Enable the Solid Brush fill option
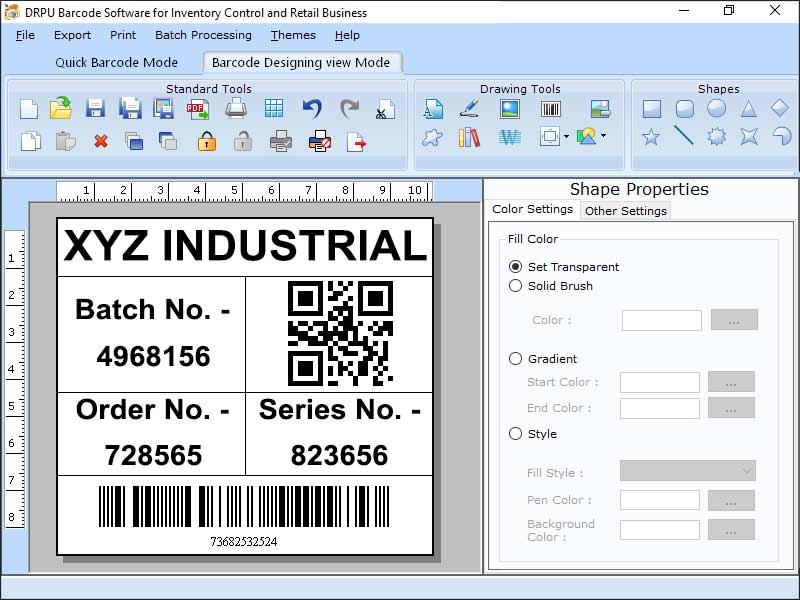This screenshot has height=600, width=800. click(x=516, y=286)
